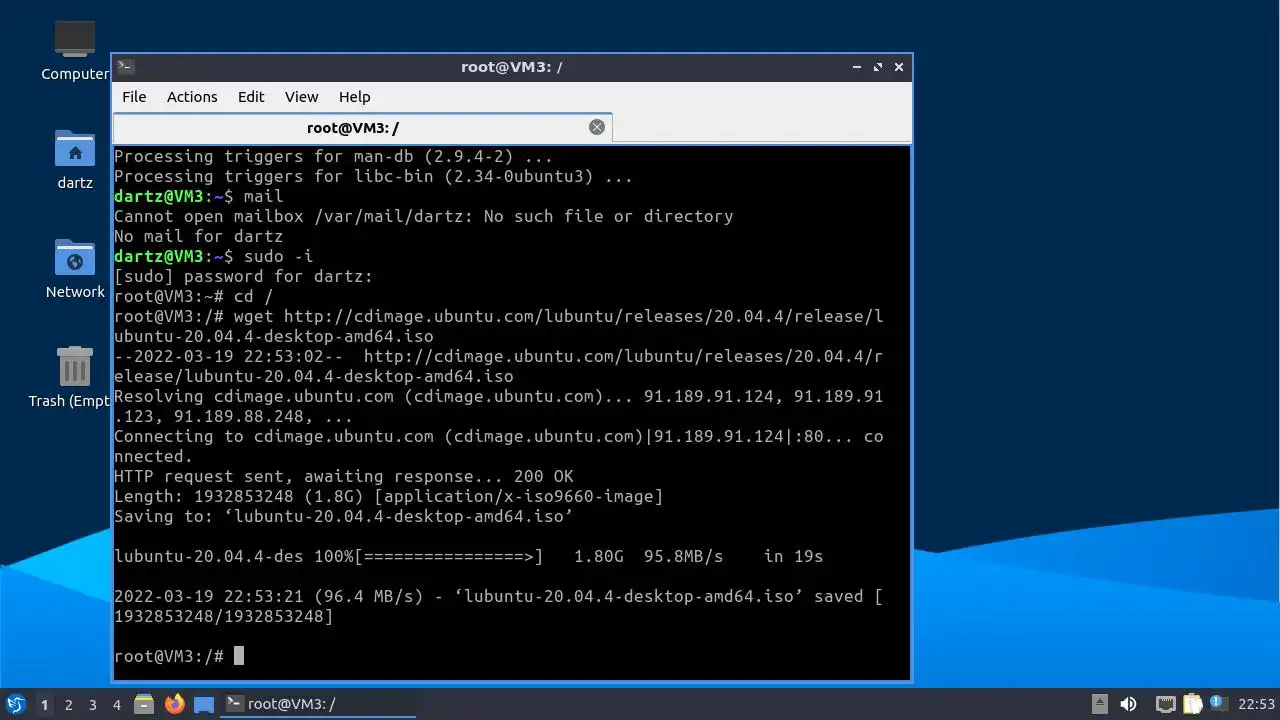Click the download progress bar line
The height and width of the screenshot is (720, 1280).
tap(468, 556)
